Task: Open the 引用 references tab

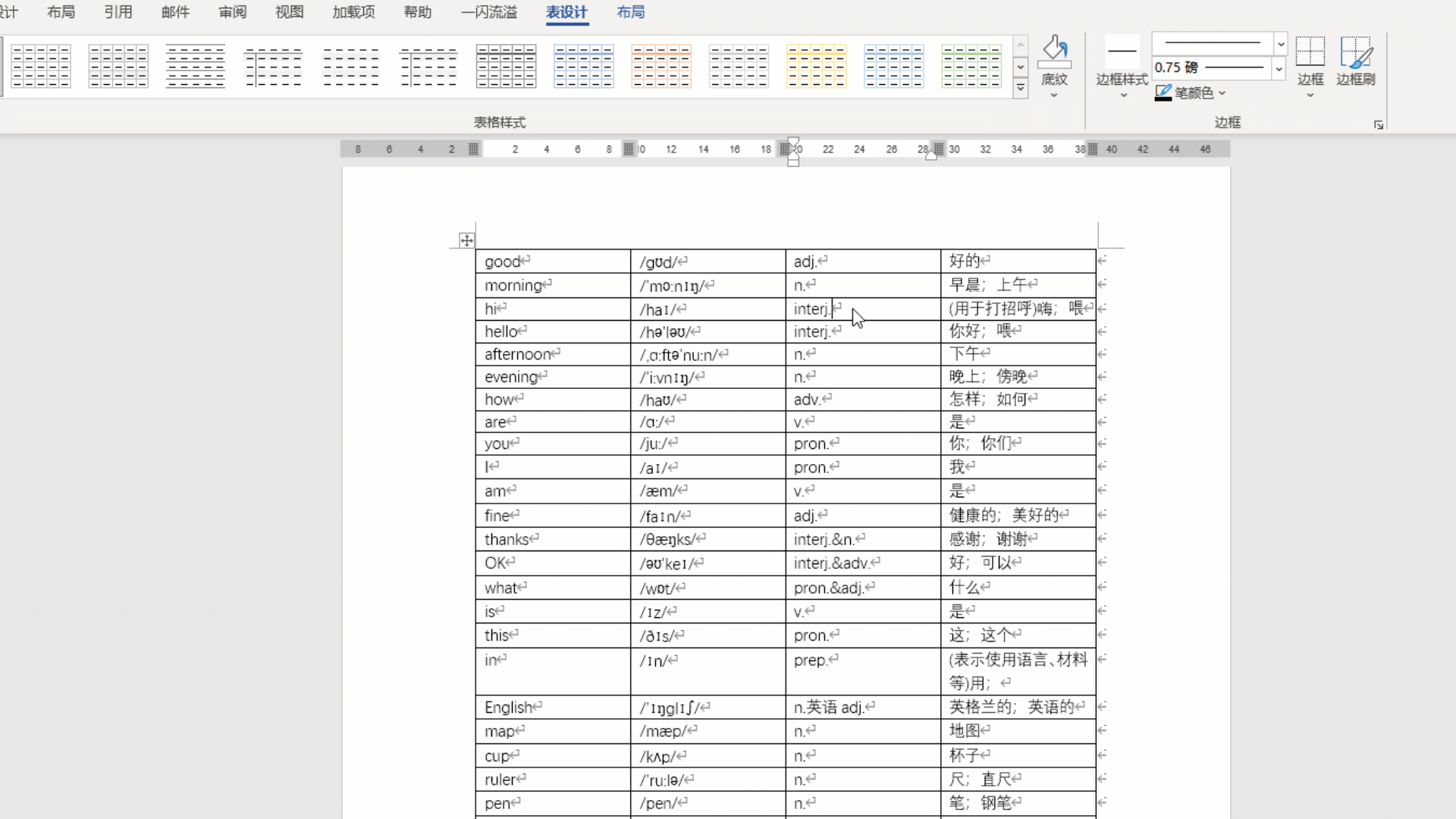Action: pyautogui.click(x=118, y=12)
